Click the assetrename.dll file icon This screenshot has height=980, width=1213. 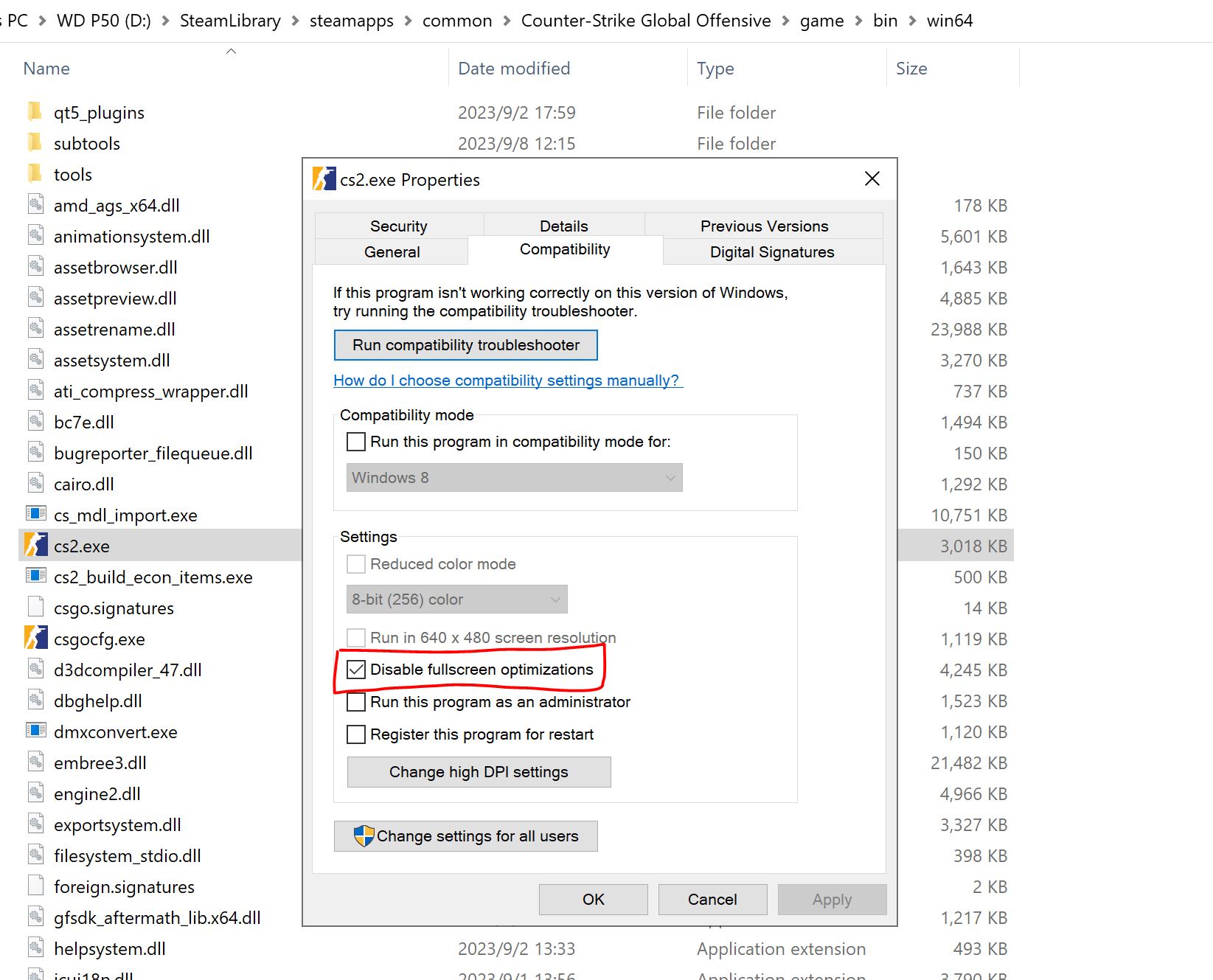coord(35,329)
